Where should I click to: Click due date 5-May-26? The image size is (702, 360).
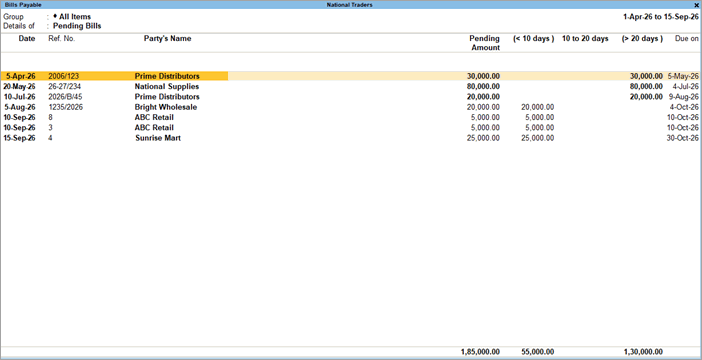(x=683, y=76)
